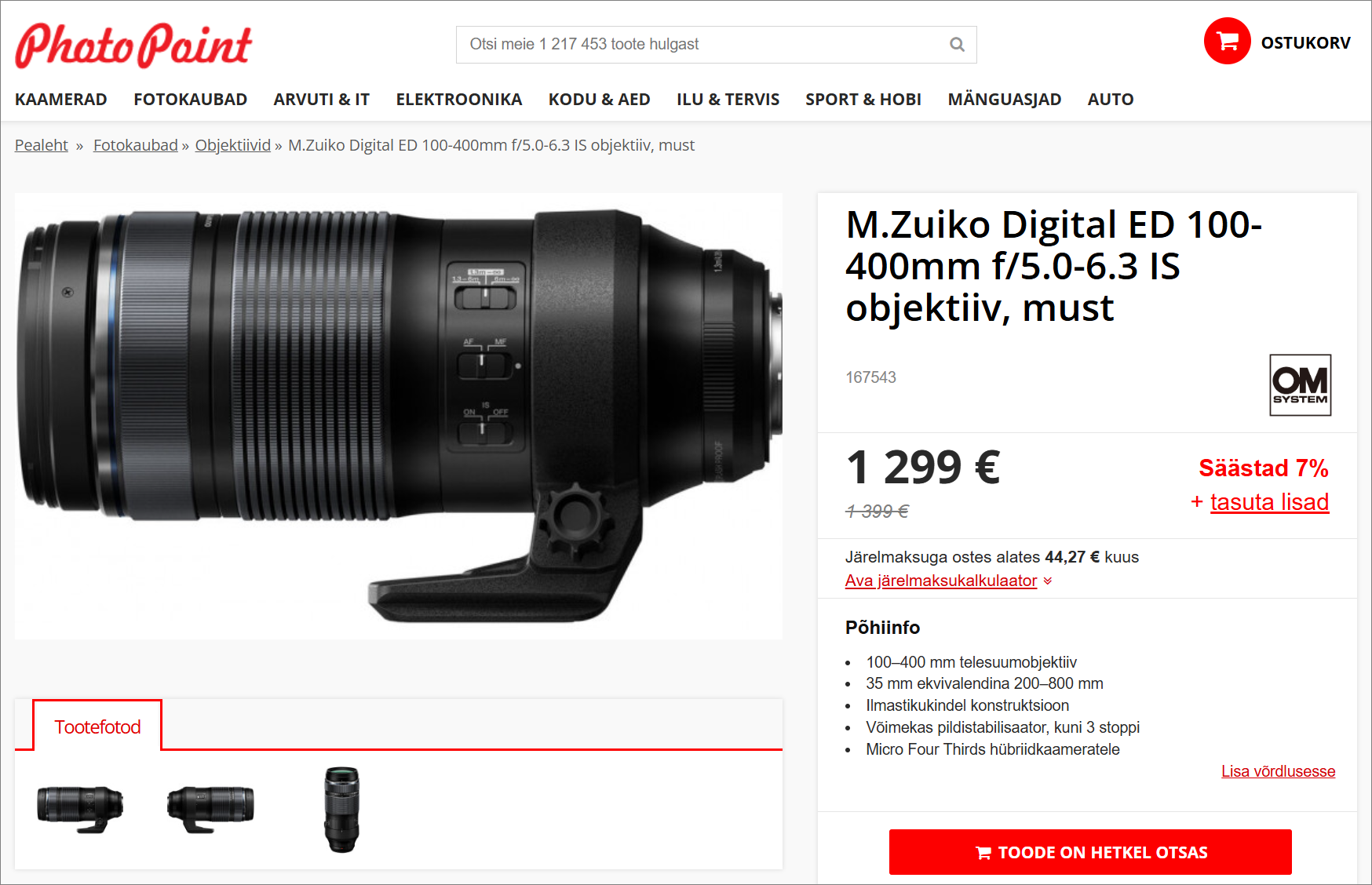Open the Mänguasjad menu
The width and height of the screenshot is (1372, 885).
[1004, 100]
